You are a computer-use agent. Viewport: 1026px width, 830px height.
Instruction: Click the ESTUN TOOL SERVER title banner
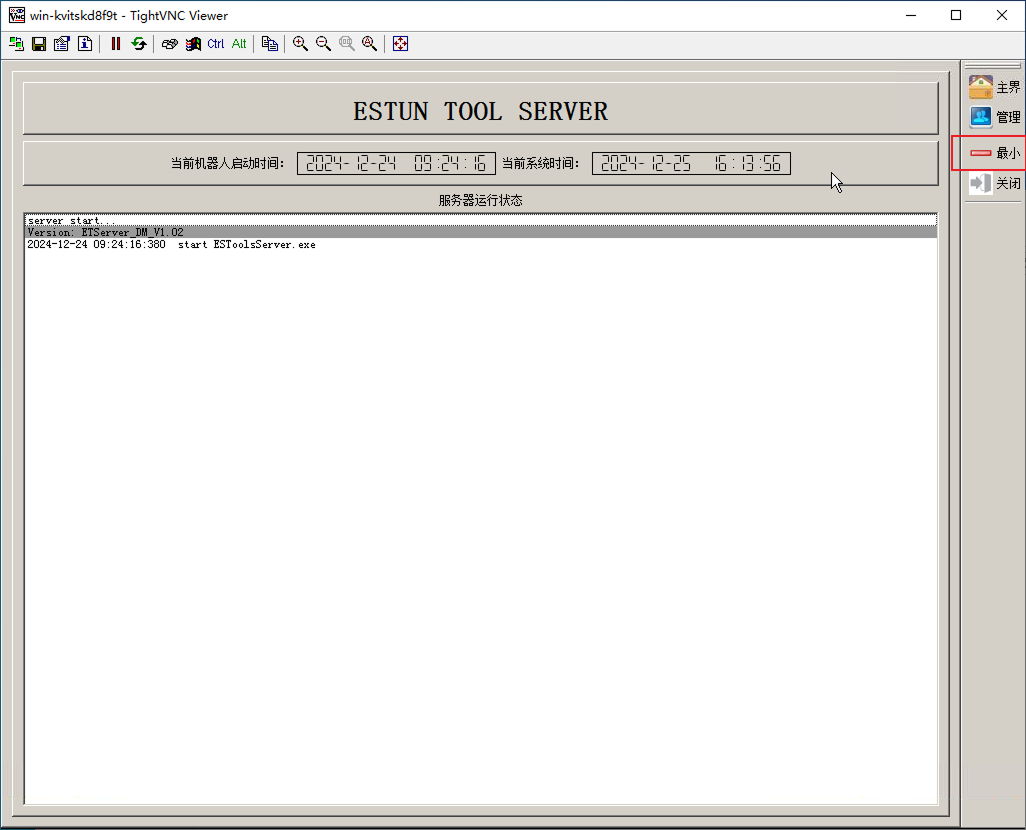click(x=480, y=109)
